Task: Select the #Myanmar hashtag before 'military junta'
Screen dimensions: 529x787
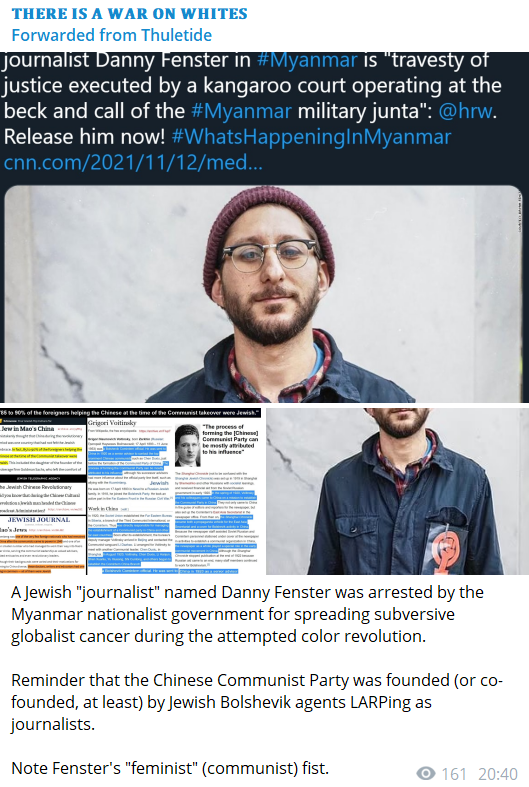Action: [x=241, y=111]
